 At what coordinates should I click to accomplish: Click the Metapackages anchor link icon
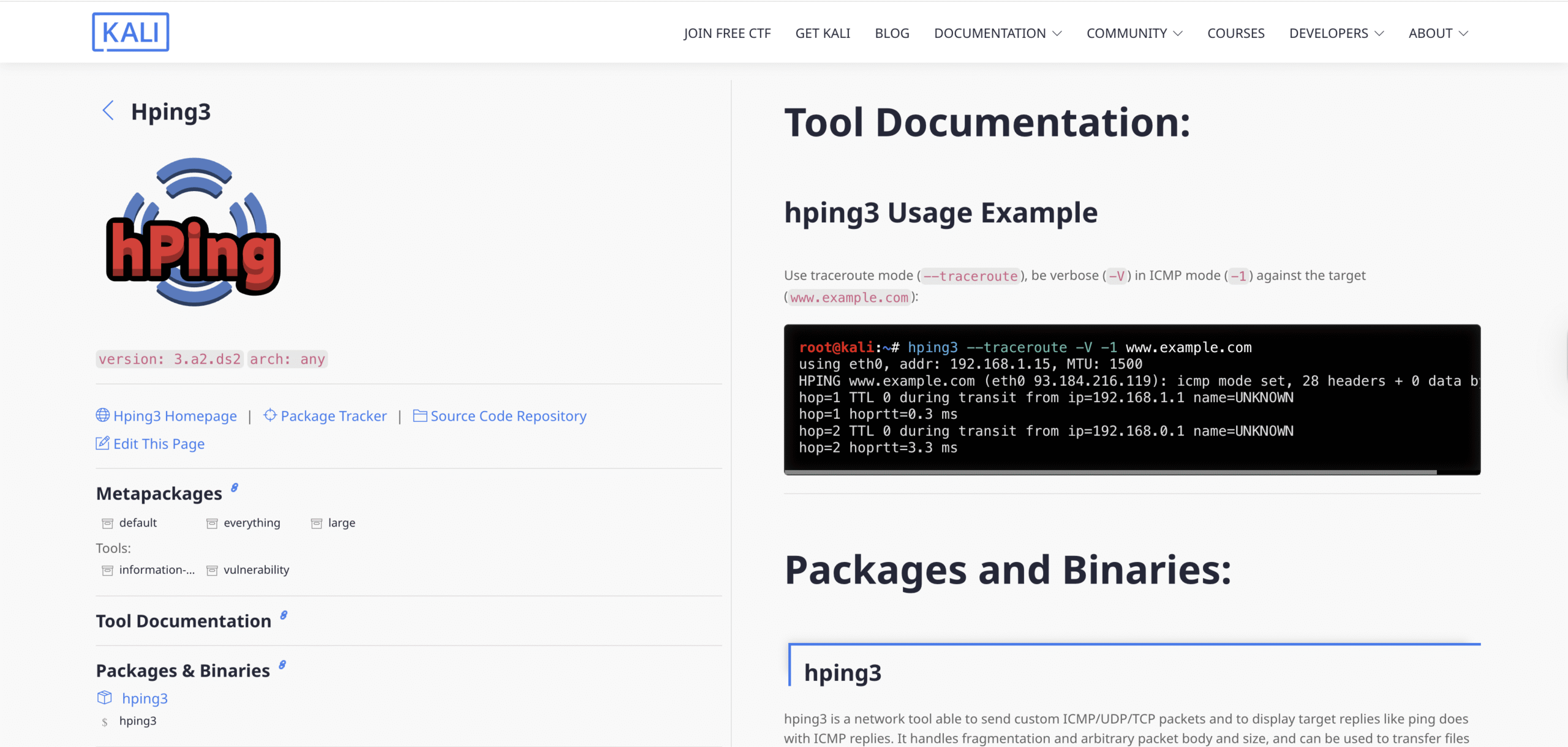[235, 488]
